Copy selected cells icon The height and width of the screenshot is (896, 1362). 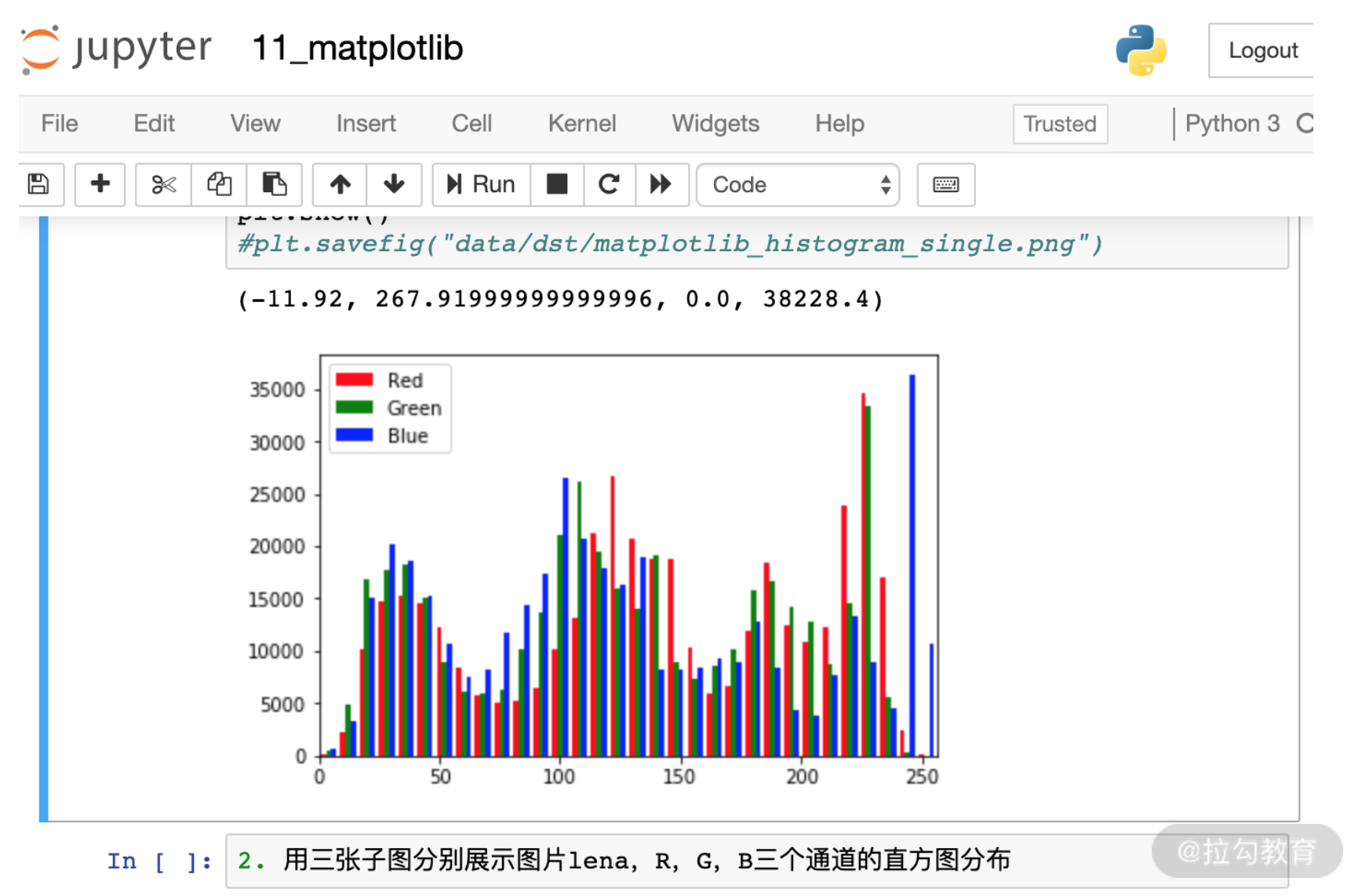(x=220, y=184)
